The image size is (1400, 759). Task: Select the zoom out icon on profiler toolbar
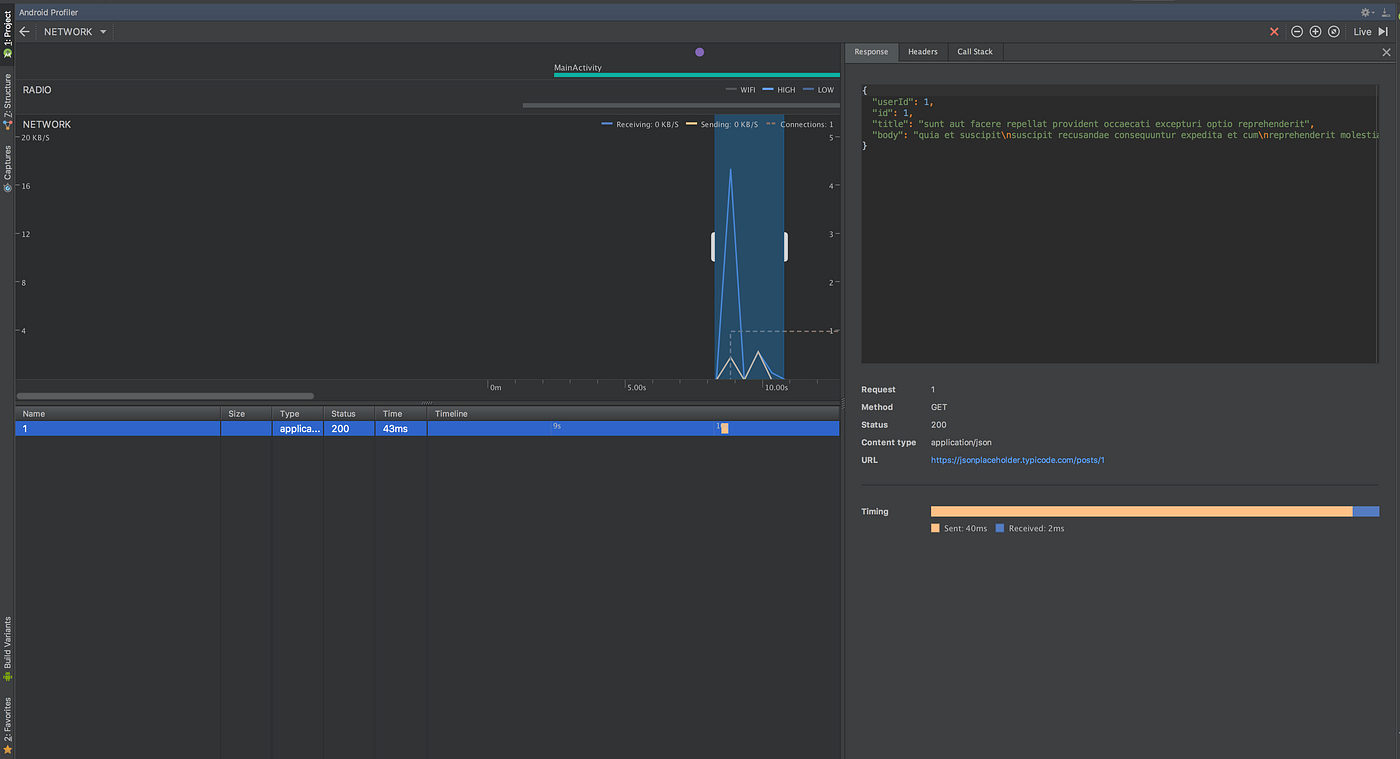[1296, 31]
